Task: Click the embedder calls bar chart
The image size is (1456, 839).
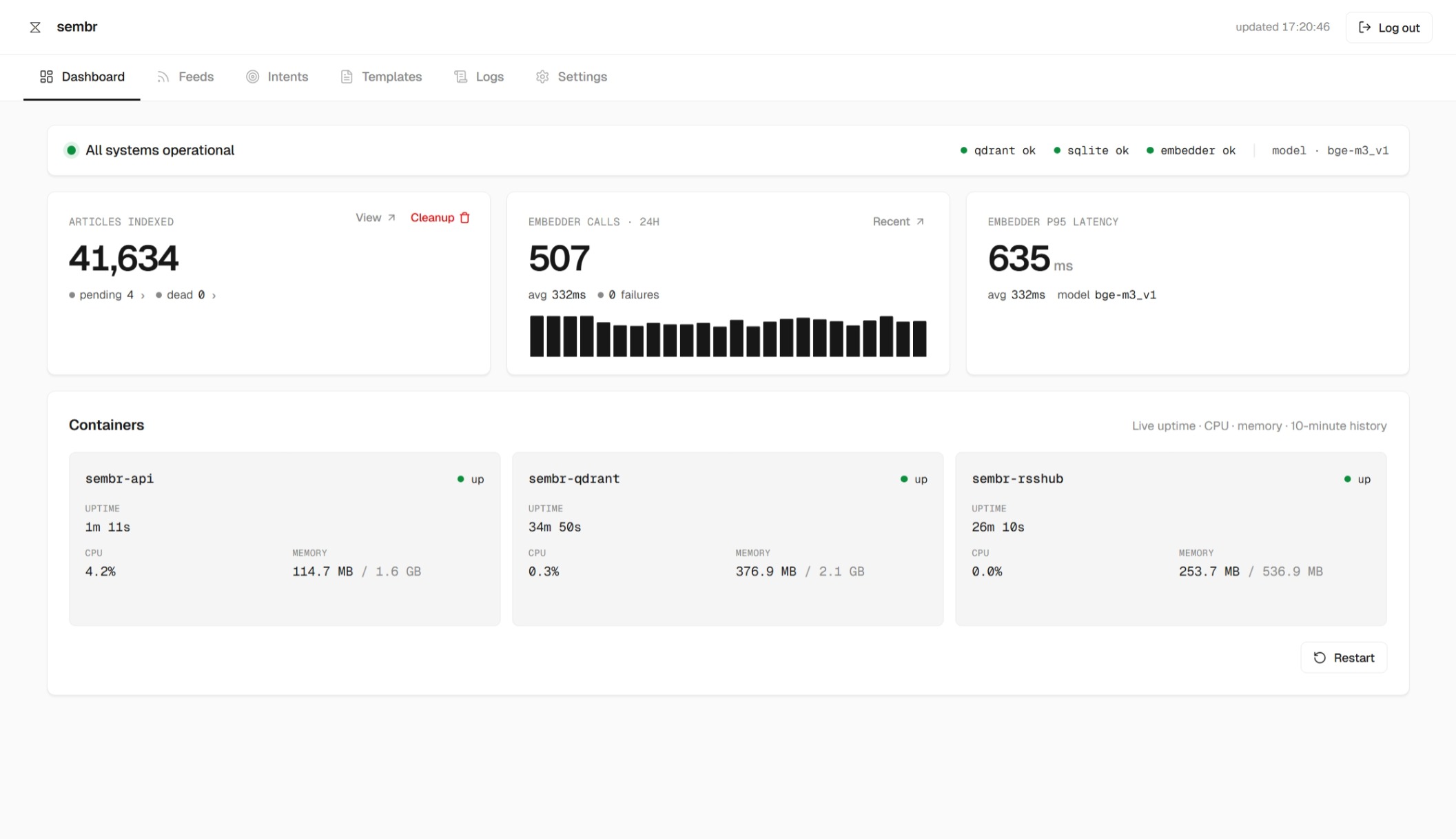Action: pyautogui.click(x=728, y=336)
